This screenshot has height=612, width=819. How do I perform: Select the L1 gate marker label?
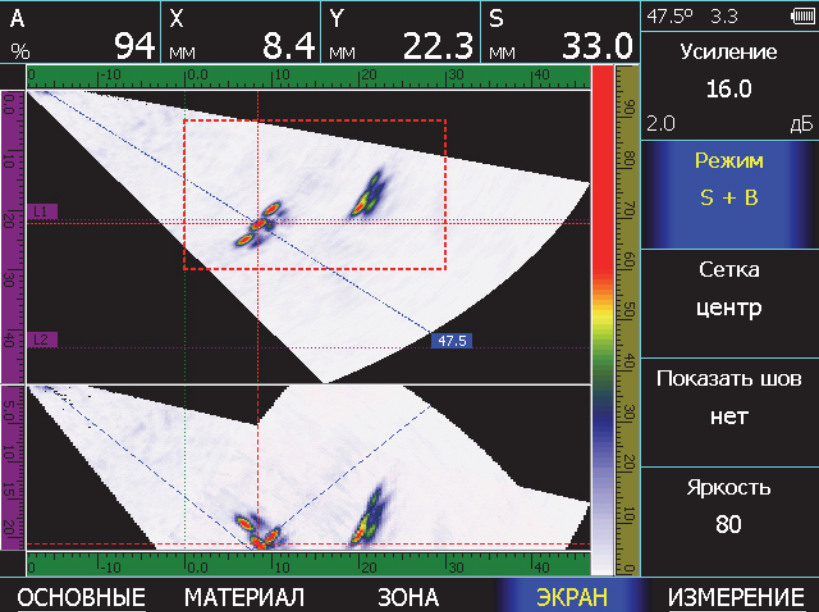(x=43, y=211)
